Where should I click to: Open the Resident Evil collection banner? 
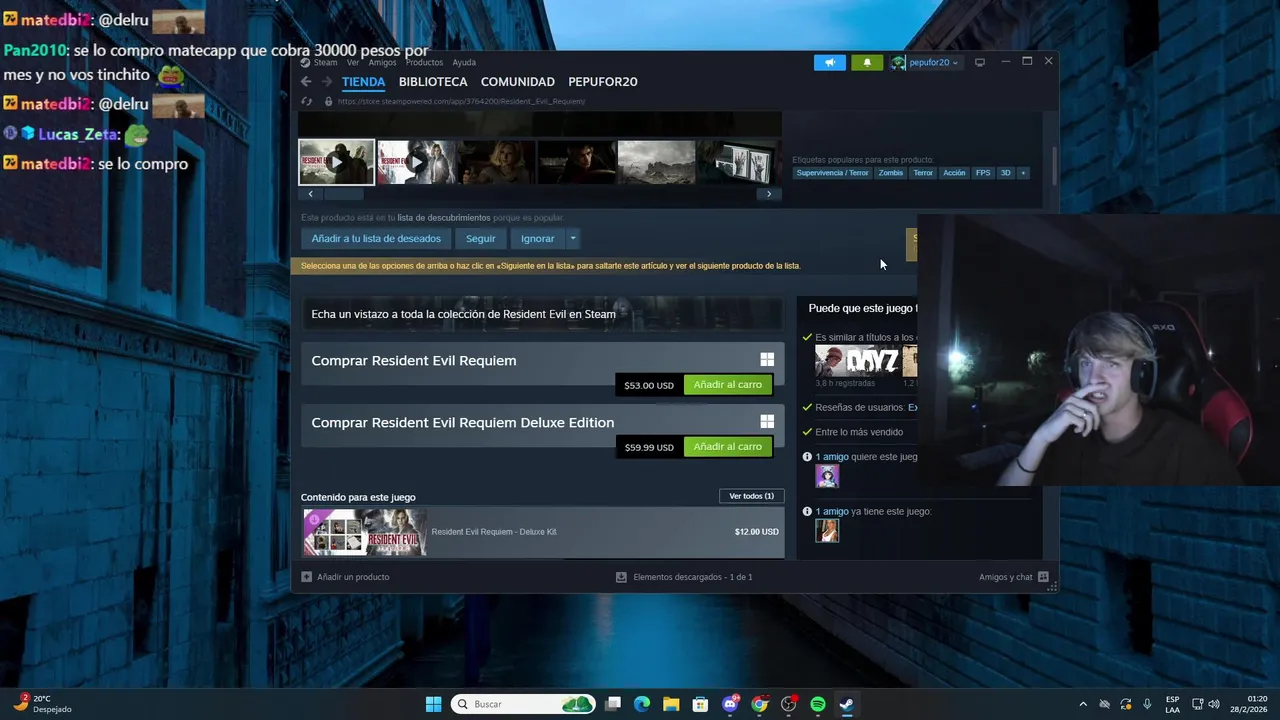point(542,314)
